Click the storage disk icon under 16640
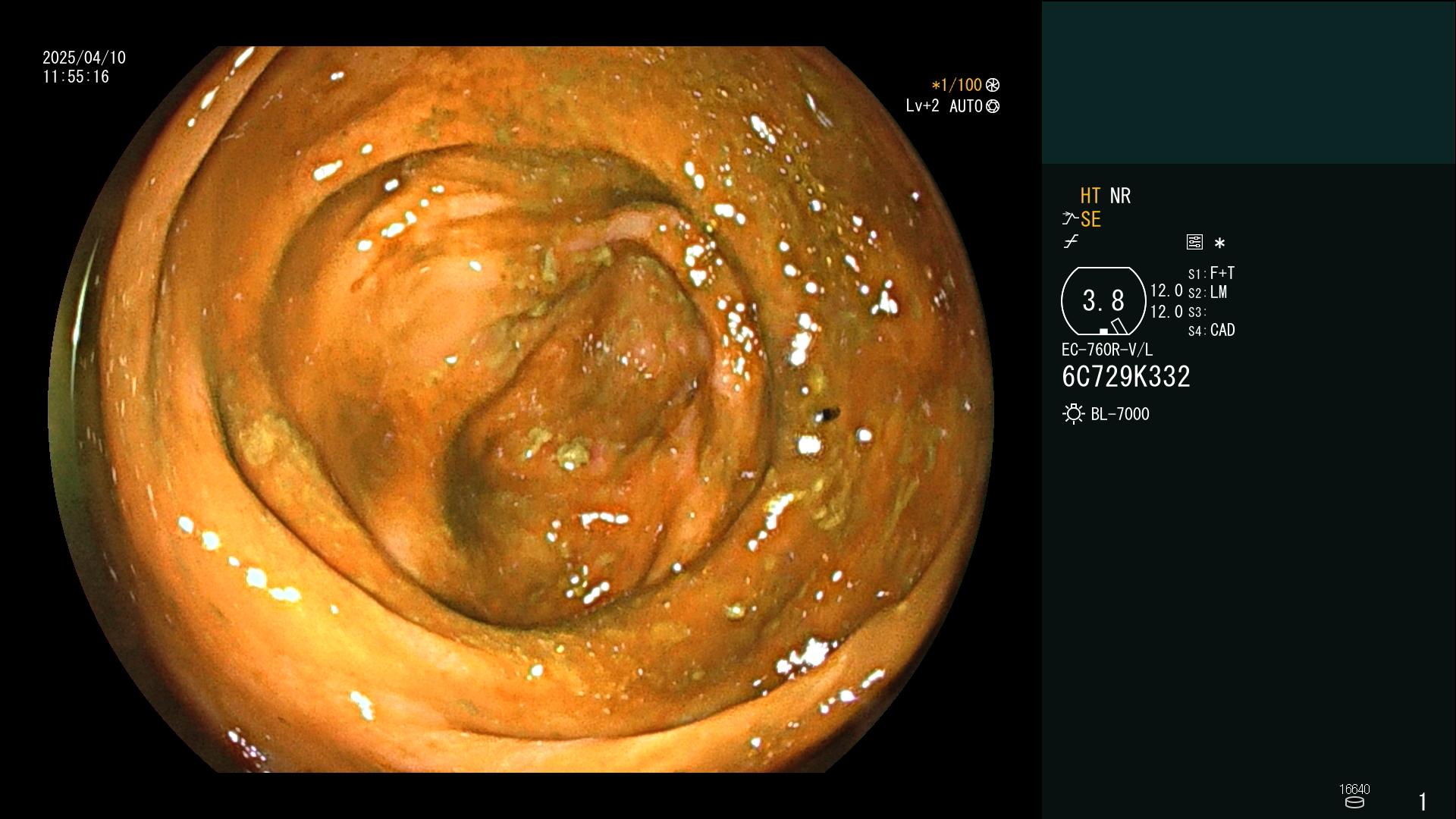 coord(1354,802)
